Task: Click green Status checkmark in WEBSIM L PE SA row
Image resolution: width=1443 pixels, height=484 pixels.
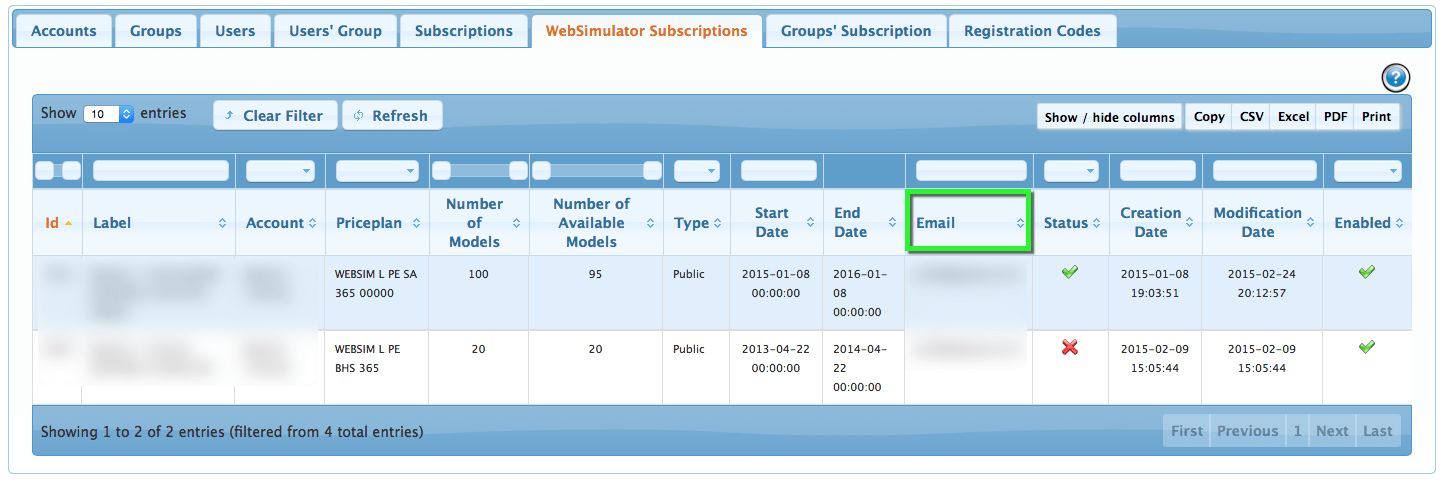Action: [x=1069, y=271]
